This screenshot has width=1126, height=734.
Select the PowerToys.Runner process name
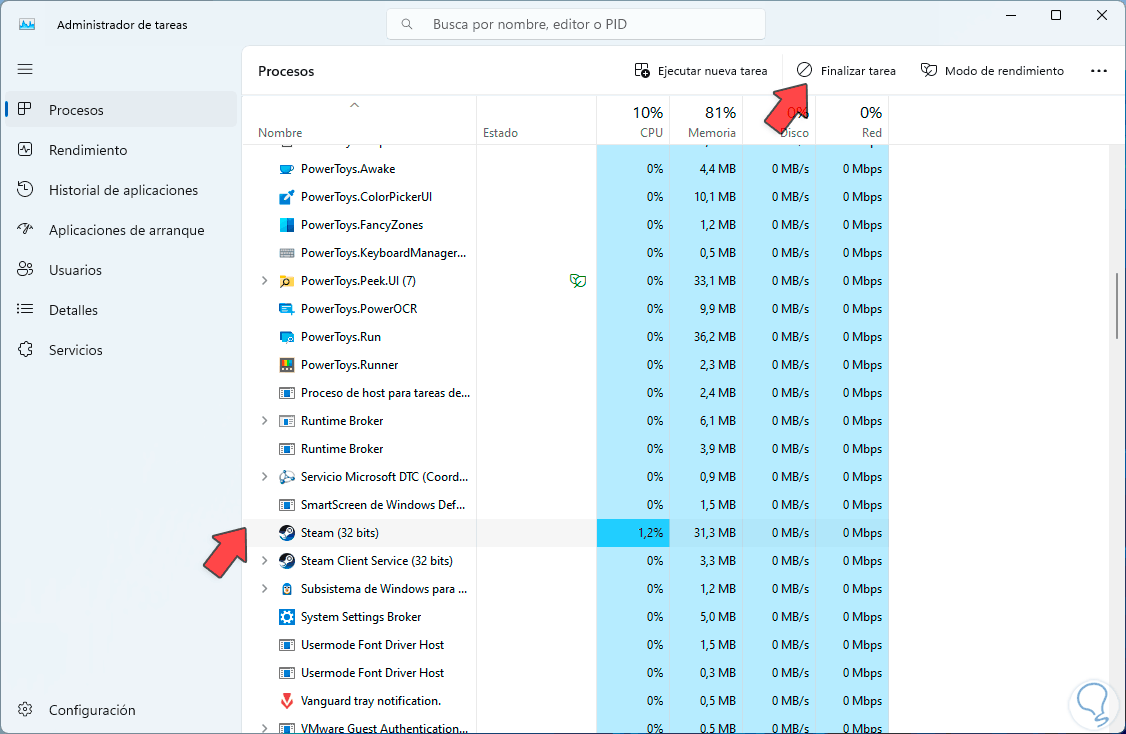pos(350,365)
